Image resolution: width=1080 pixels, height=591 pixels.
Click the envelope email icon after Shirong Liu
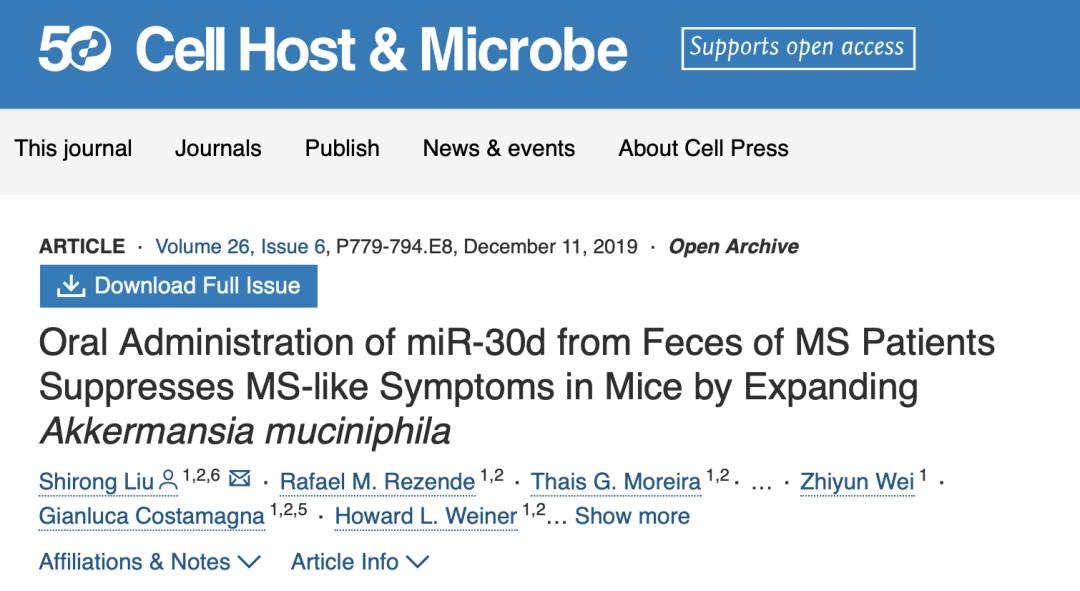click(240, 477)
